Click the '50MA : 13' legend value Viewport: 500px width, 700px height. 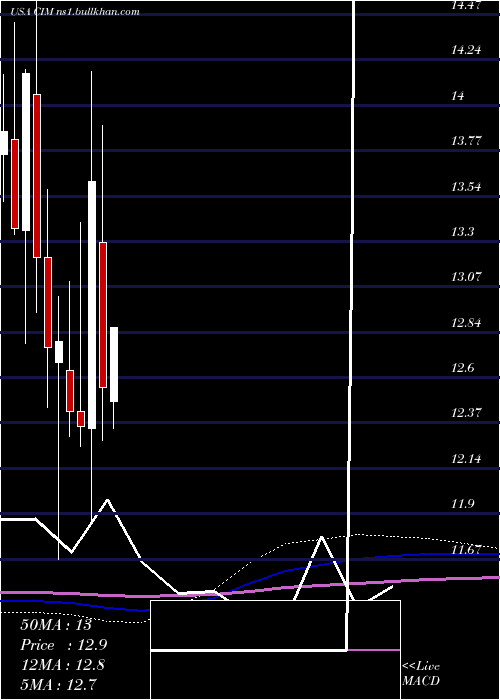56,625
